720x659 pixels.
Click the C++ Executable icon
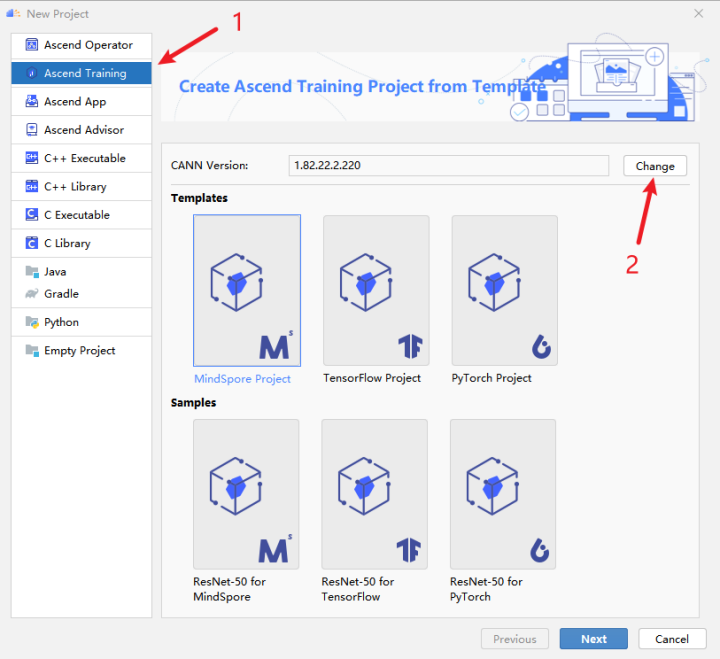tap(32, 158)
